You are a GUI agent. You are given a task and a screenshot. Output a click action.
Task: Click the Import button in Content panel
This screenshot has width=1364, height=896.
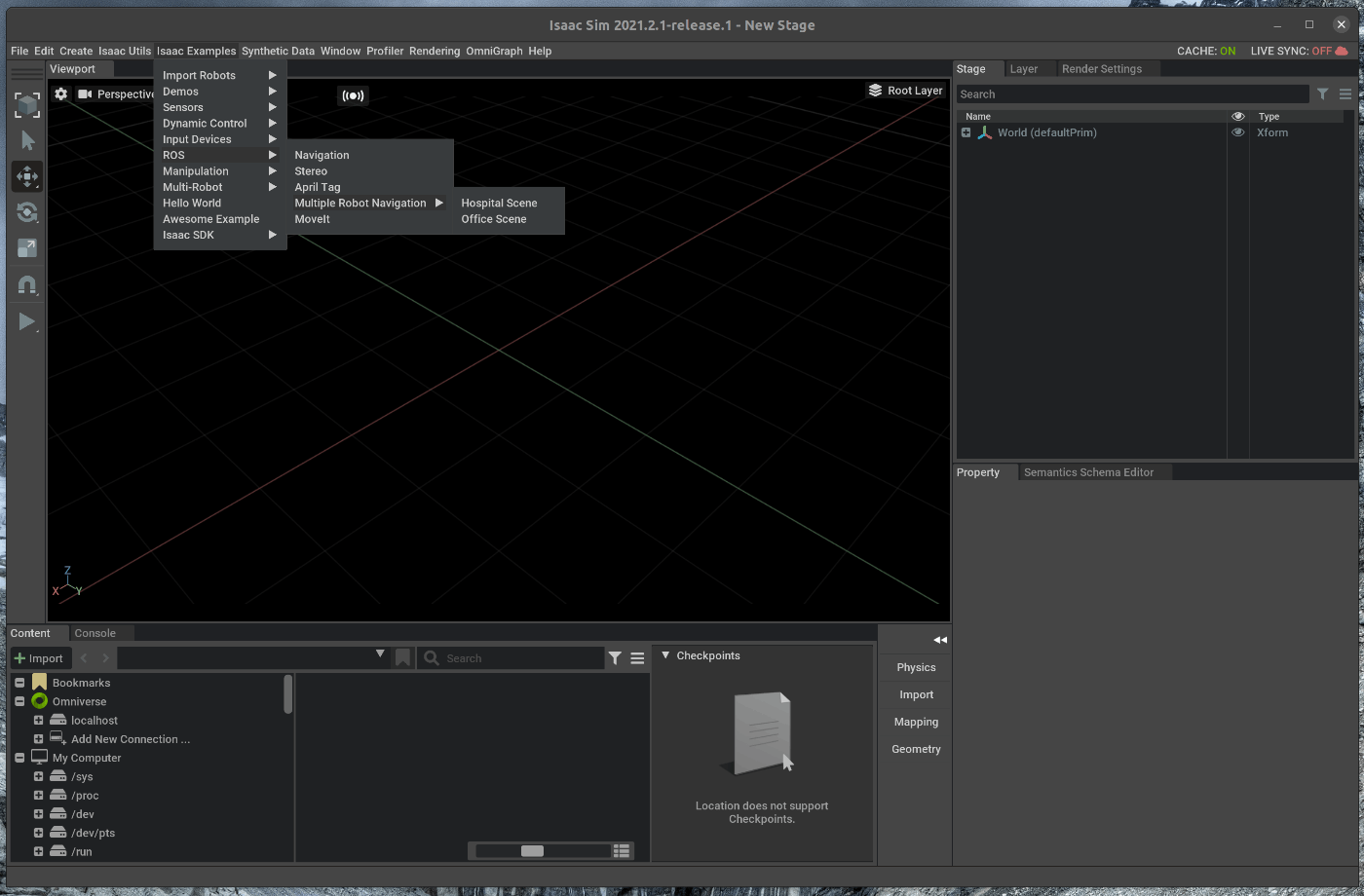pos(39,658)
